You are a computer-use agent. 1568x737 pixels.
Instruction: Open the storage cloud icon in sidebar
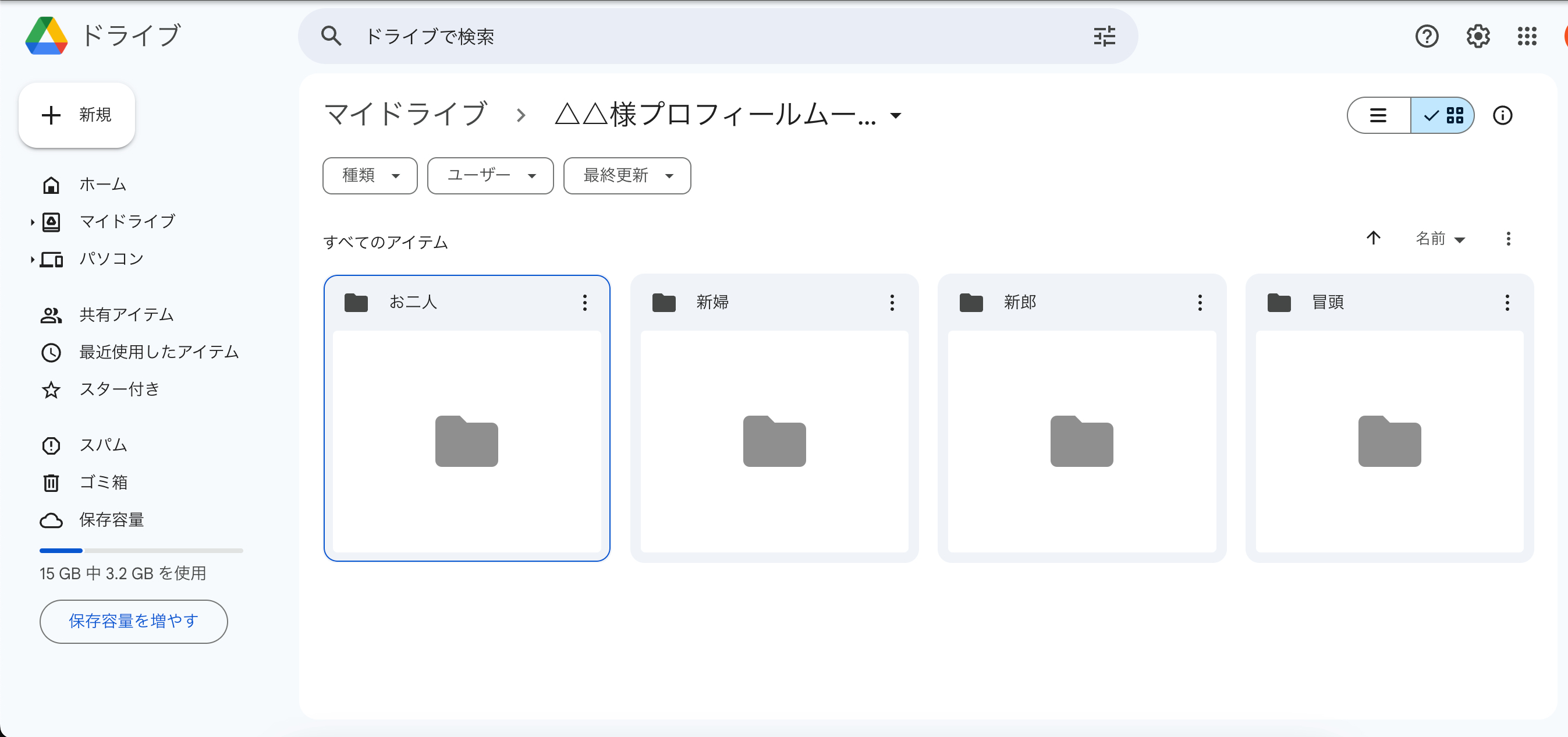coord(51,520)
